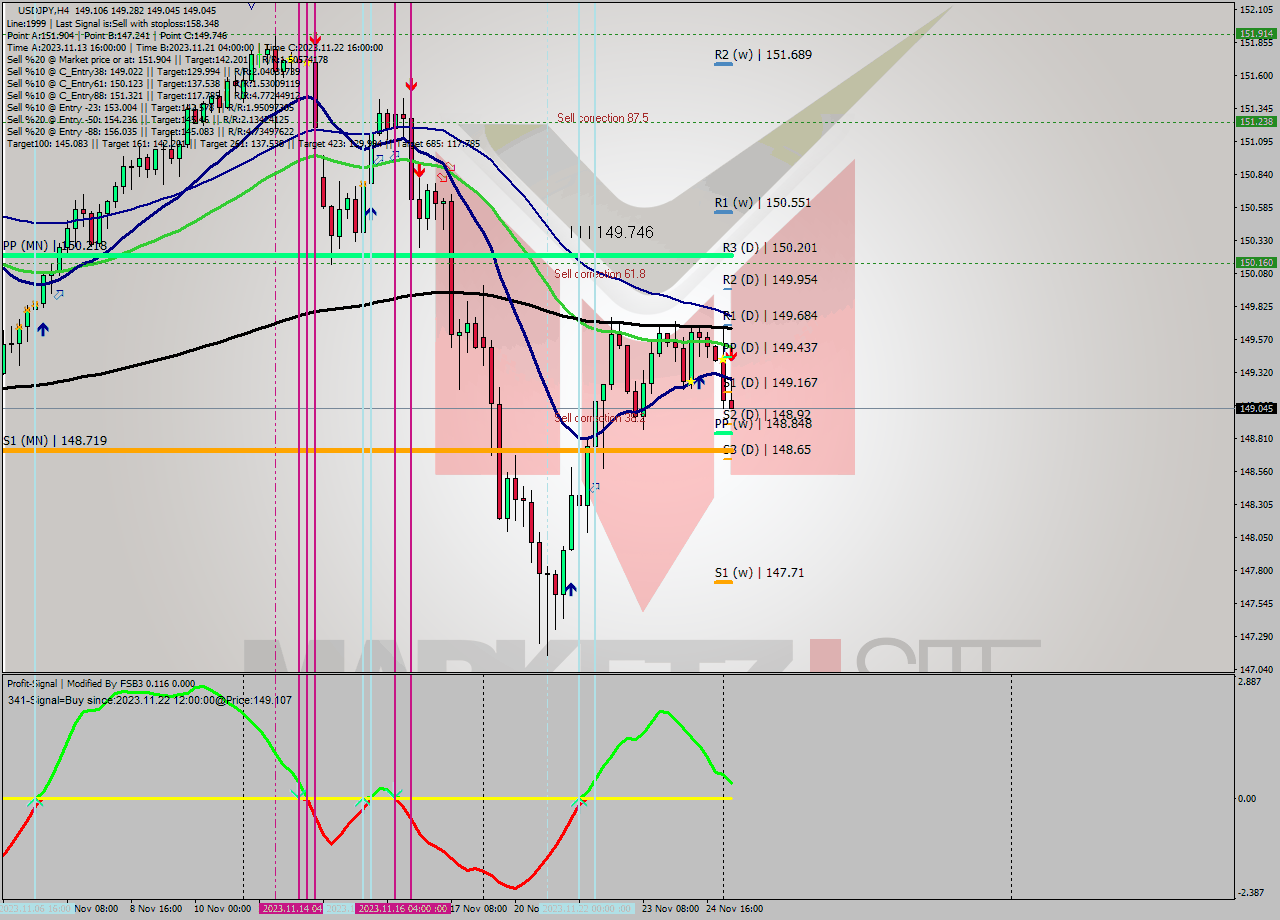Viewport: 1280px width, 920px height.
Task: Click the 149.045 current price tag on the axis
Action: click(1255, 408)
